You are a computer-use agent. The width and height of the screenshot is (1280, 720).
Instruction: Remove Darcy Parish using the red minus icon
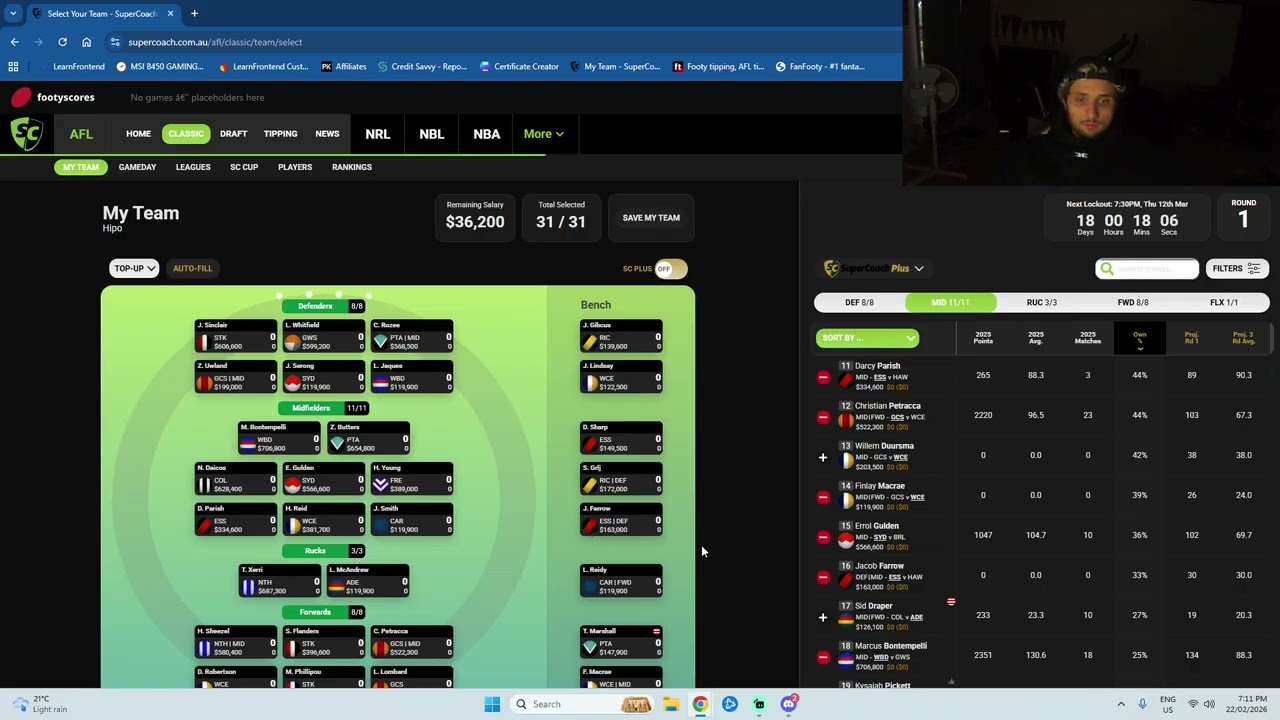[823, 377]
